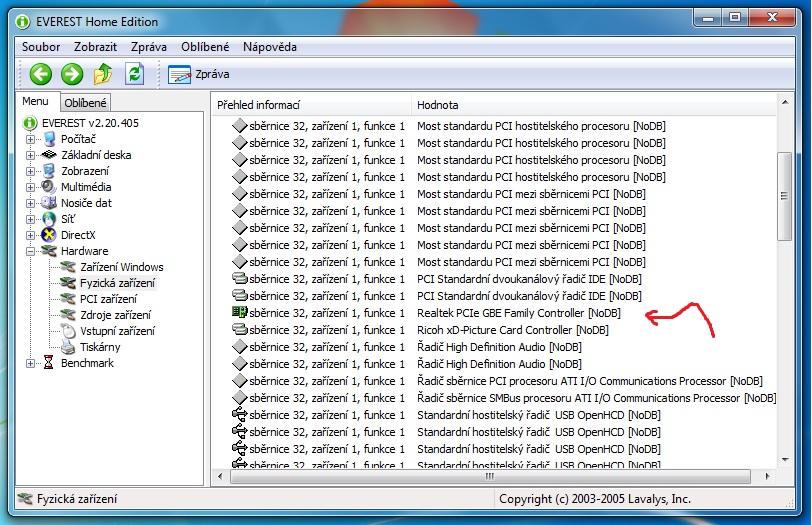Minimize the EVEREST window
This screenshot has width=812, height=525.
pos(708,18)
